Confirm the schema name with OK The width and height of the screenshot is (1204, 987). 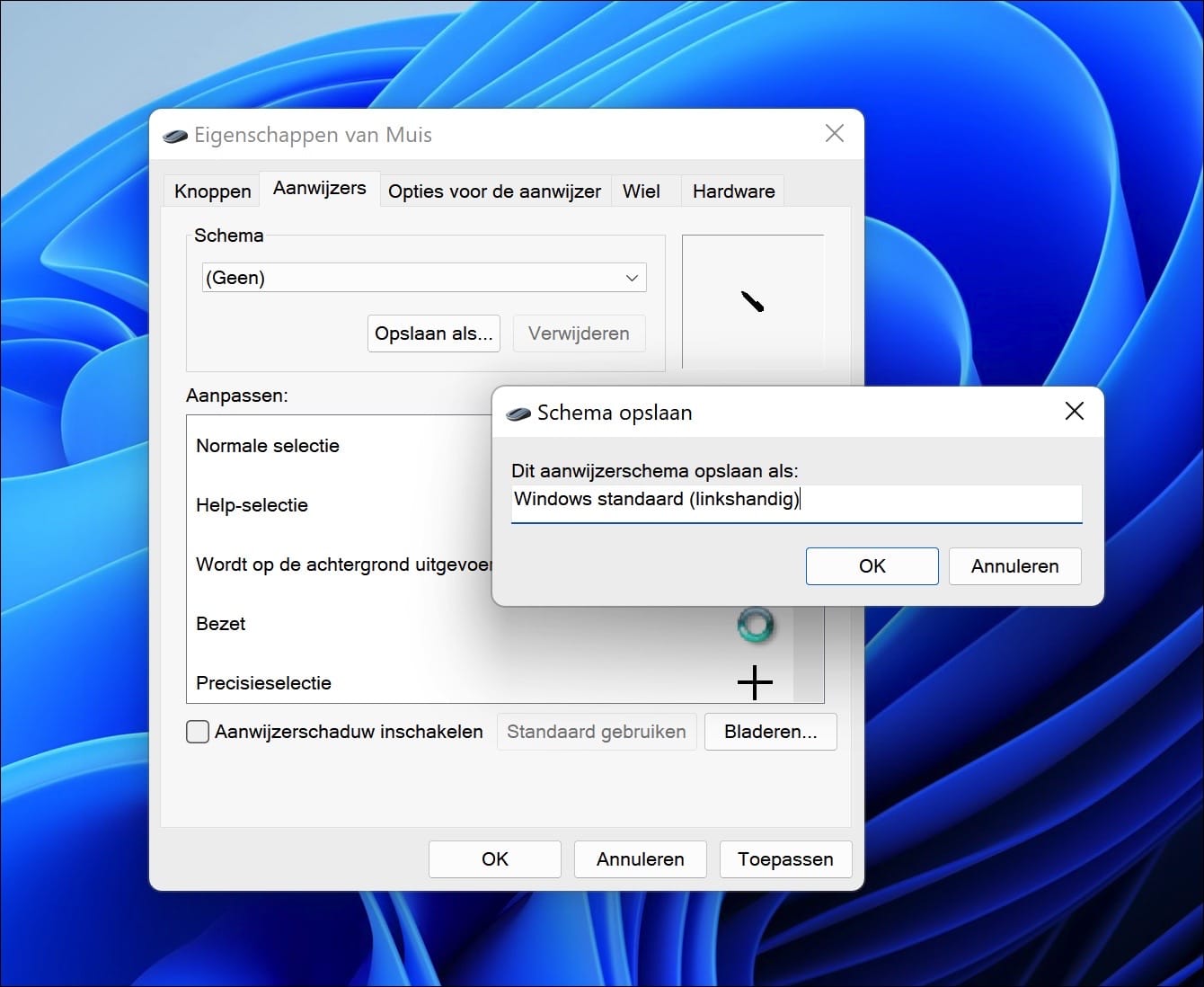(871, 566)
